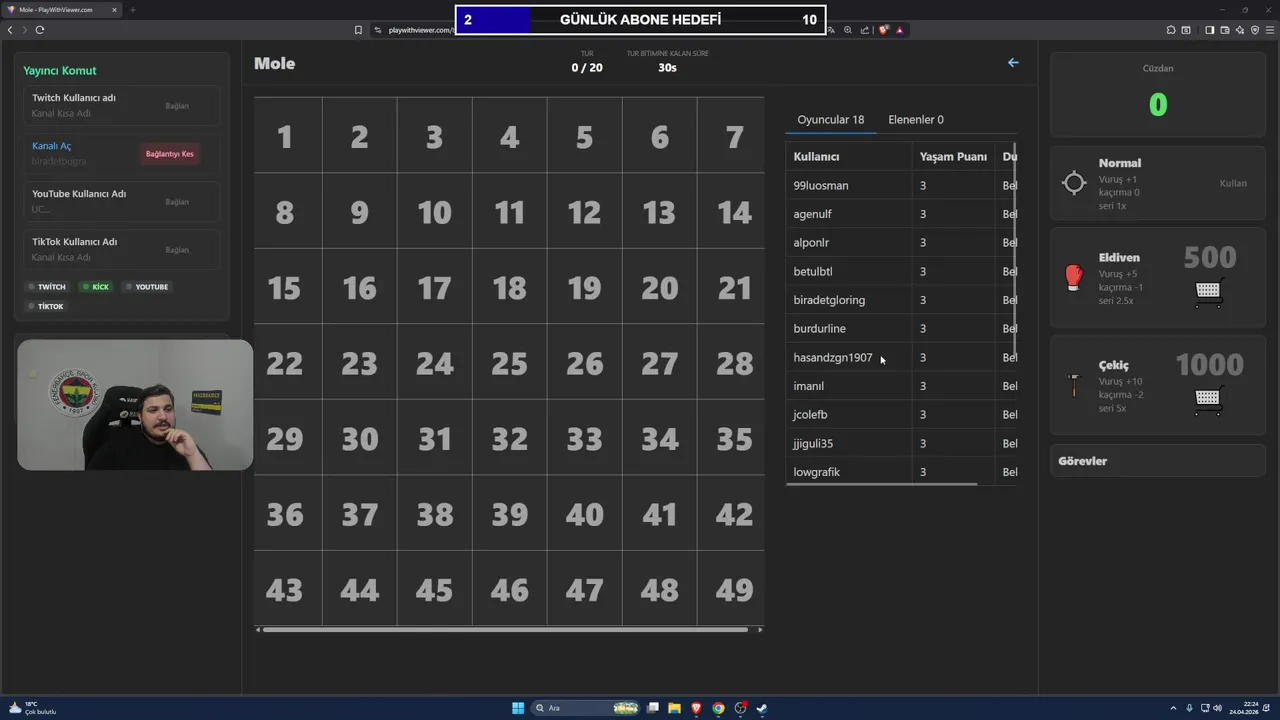
Task: Click the green Cüzdan balance value
Action: (x=1158, y=105)
